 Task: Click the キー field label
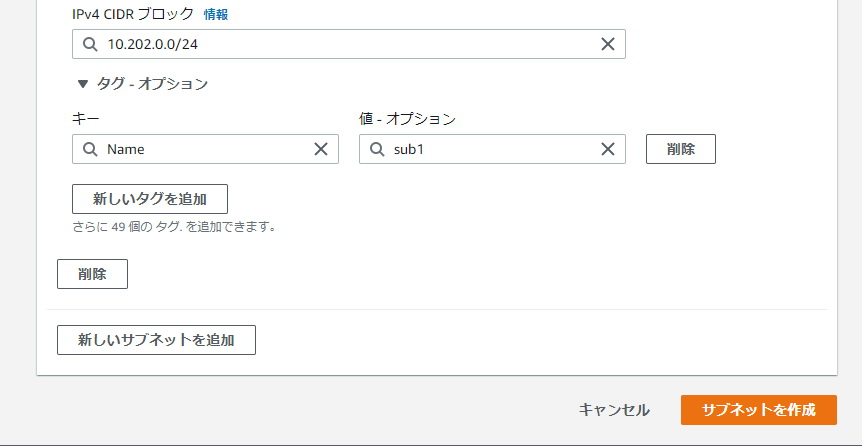point(85,119)
